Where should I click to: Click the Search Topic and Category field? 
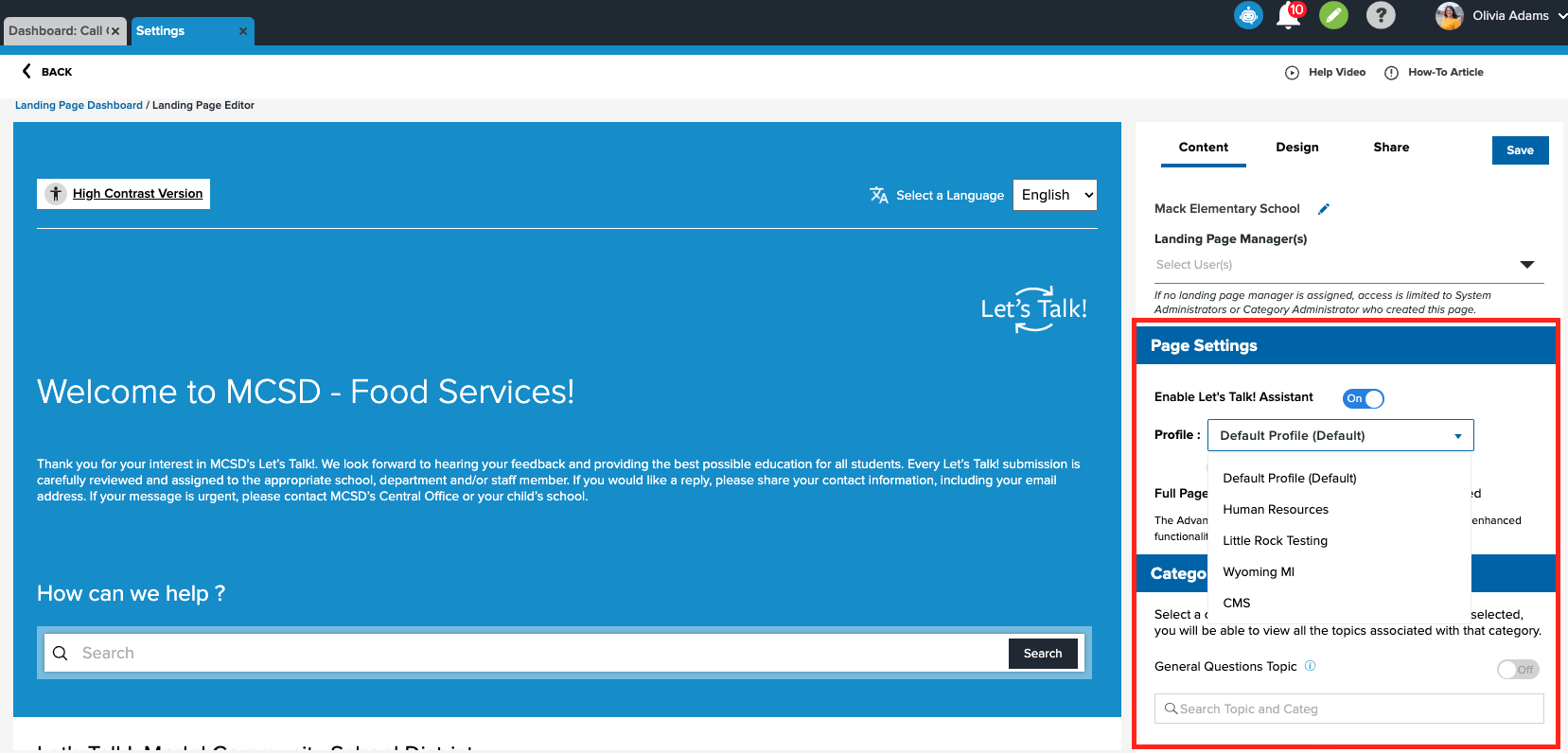[1348, 709]
